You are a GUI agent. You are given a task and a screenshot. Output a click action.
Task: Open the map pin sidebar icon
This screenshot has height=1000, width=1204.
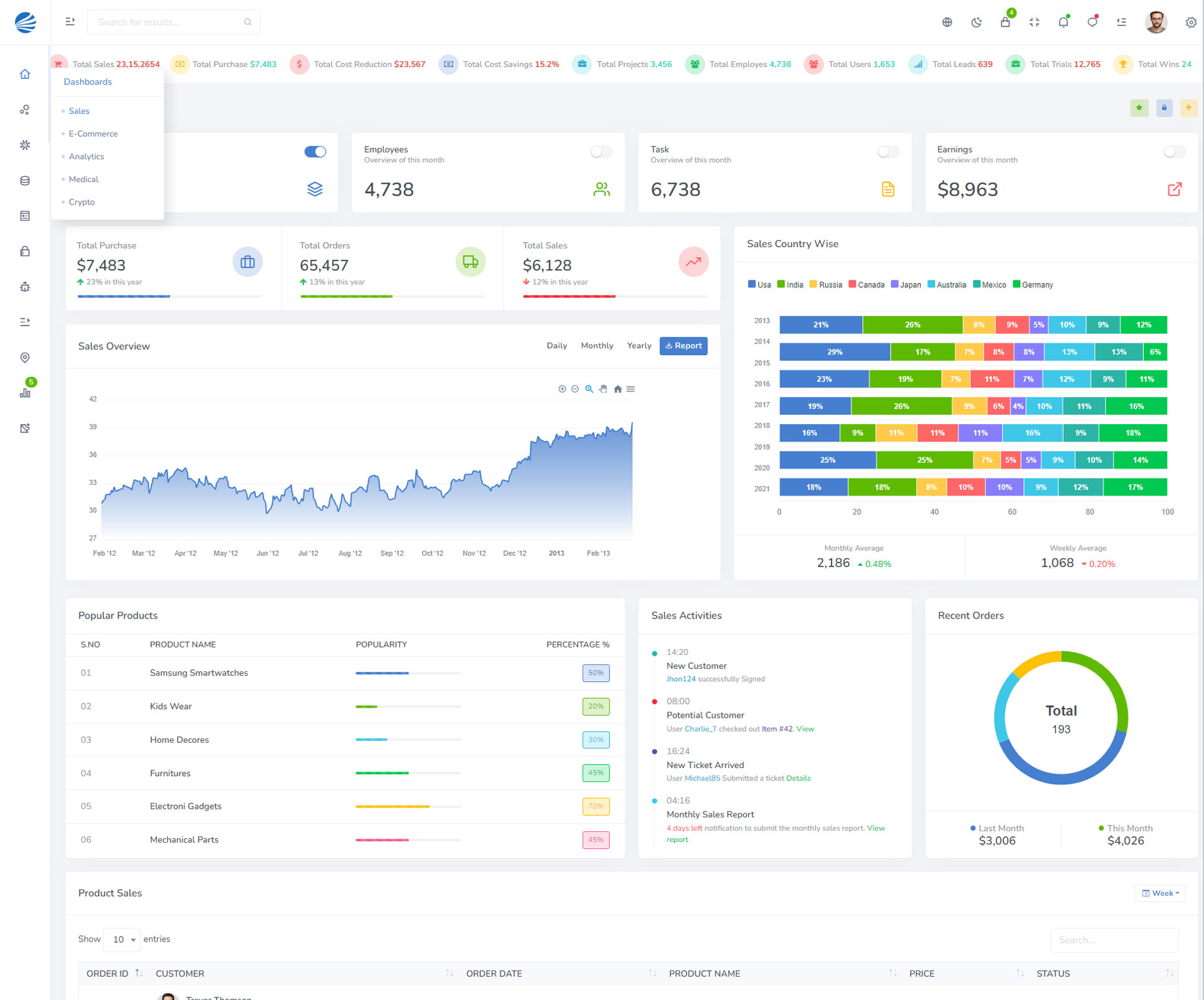pos(25,358)
